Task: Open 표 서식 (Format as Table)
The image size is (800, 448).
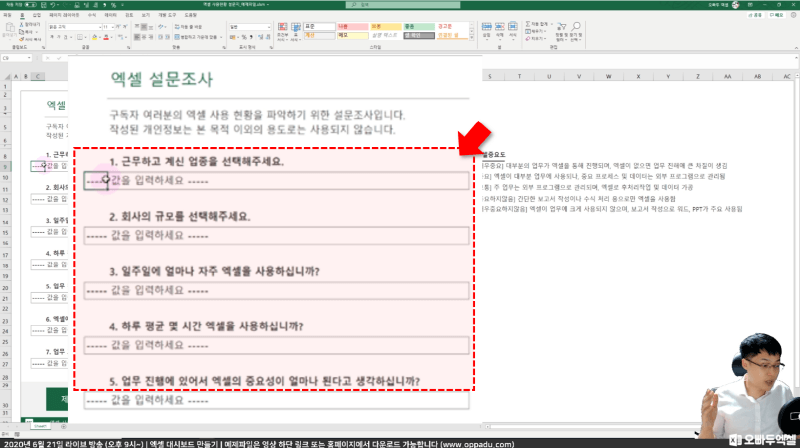Action: (x=296, y=32)
